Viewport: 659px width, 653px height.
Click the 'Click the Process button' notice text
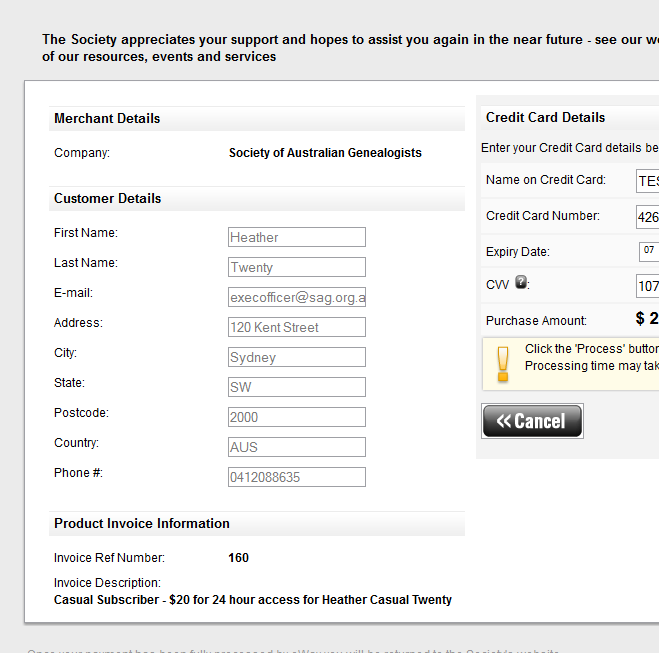coord(592,357)
